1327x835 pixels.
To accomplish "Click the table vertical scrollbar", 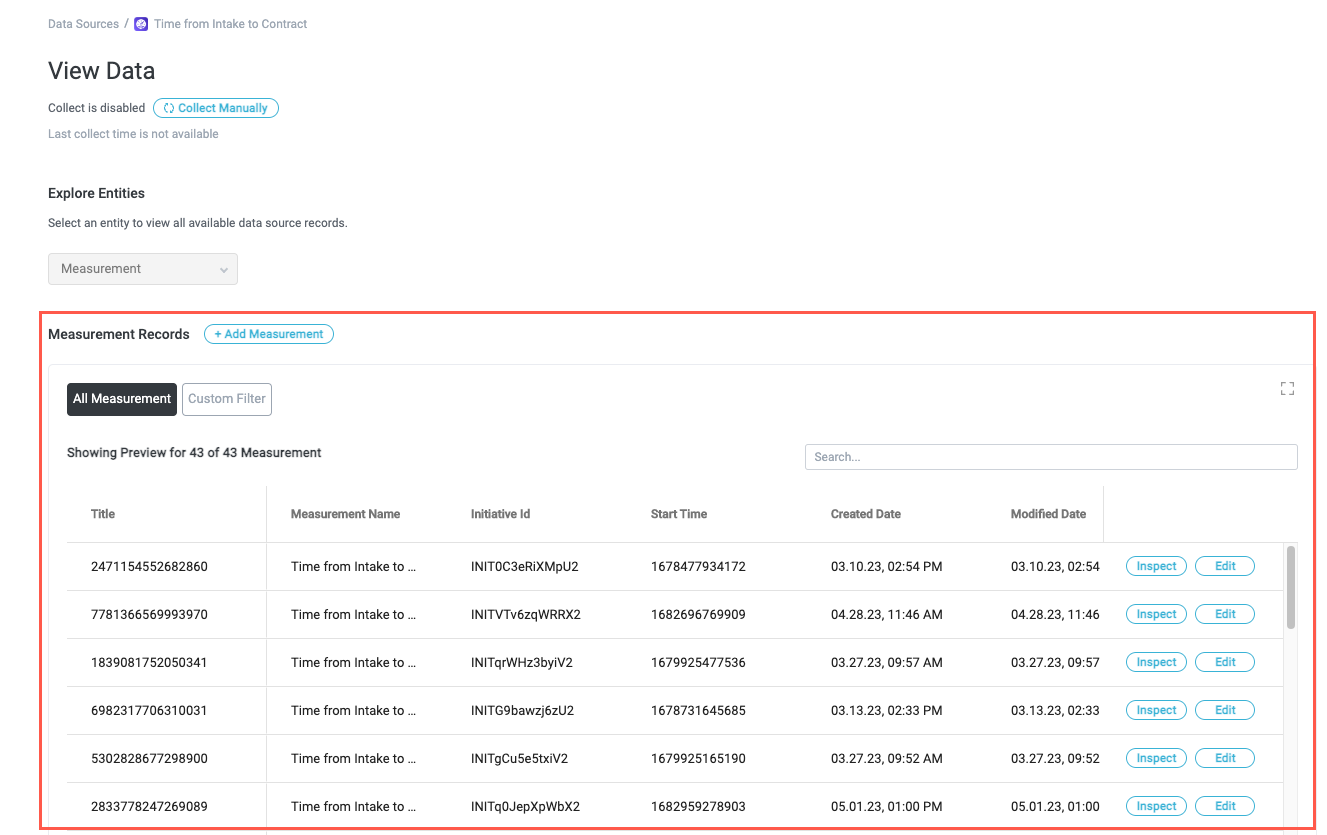I will point(1291,587).
